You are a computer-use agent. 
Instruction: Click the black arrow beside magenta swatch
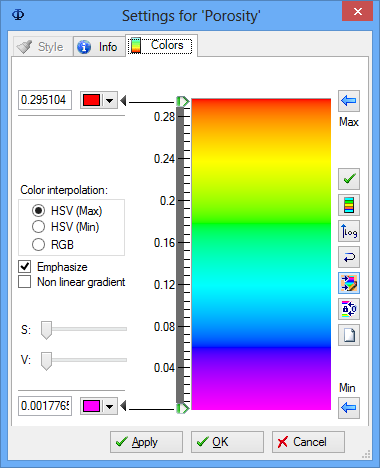[123, 406]
